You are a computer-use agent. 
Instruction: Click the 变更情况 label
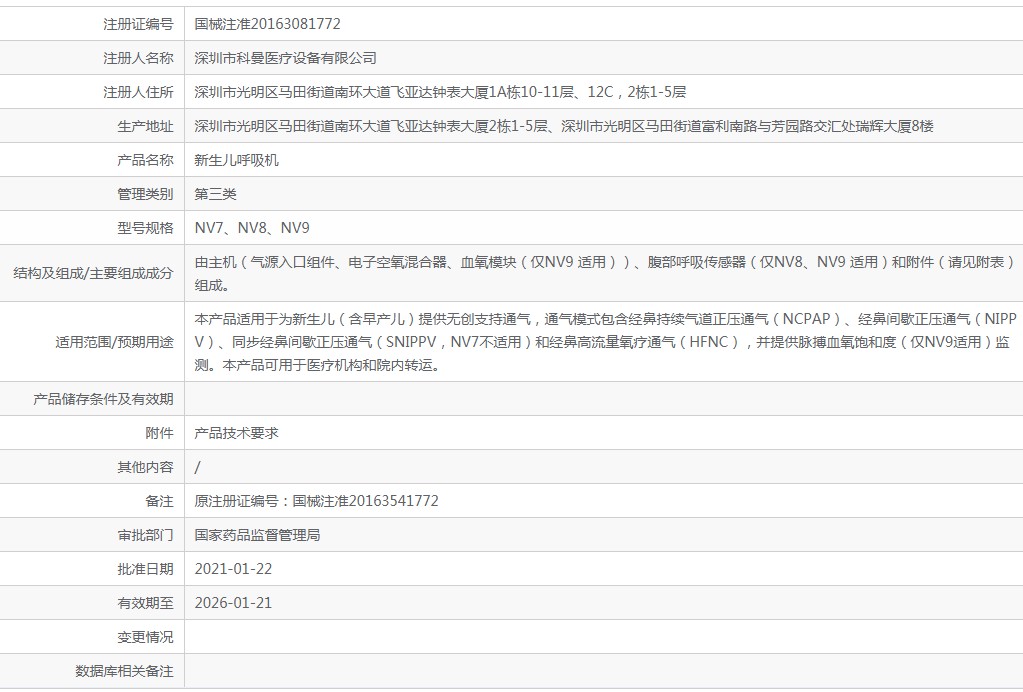(x=145, y=637)
